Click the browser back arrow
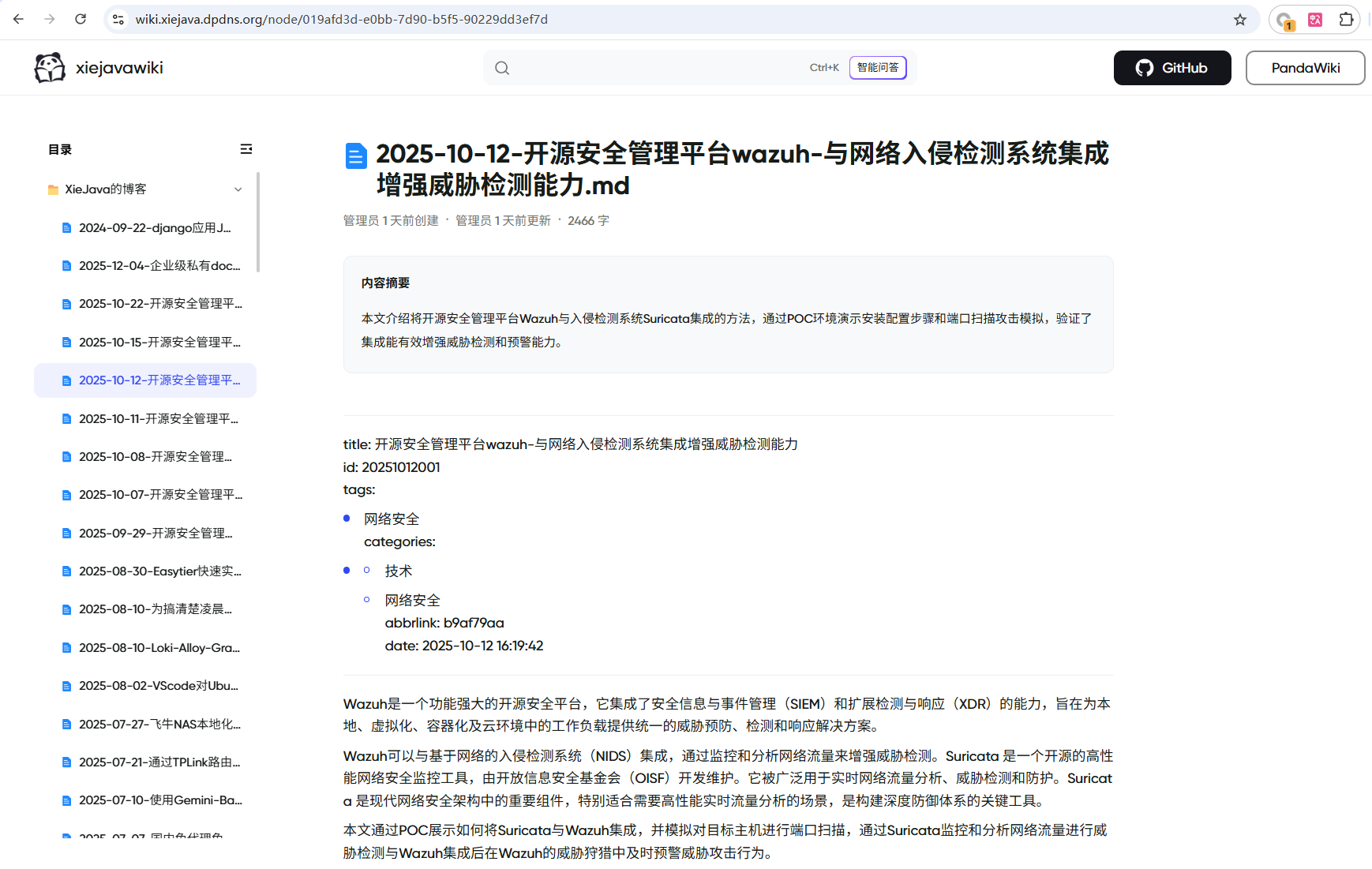This screenshot has width=1372, height=869. coord(17,19)
